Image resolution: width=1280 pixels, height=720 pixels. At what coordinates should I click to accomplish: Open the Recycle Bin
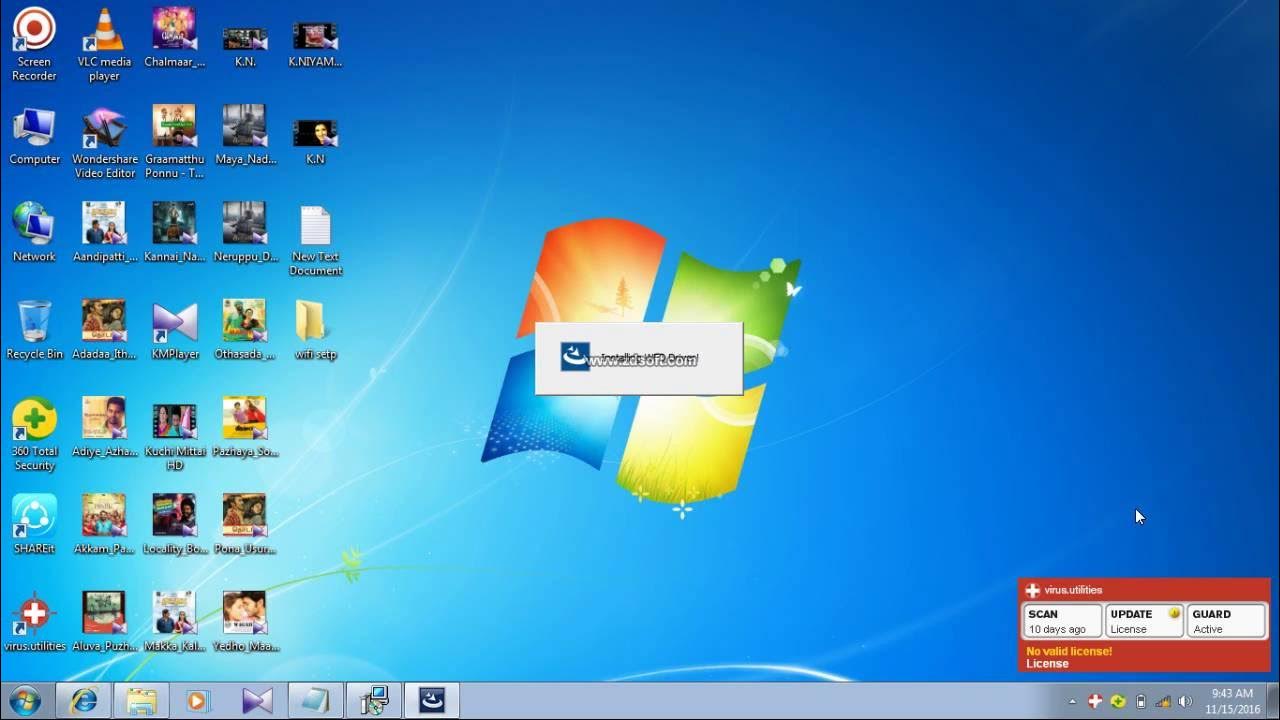point(34,330)
